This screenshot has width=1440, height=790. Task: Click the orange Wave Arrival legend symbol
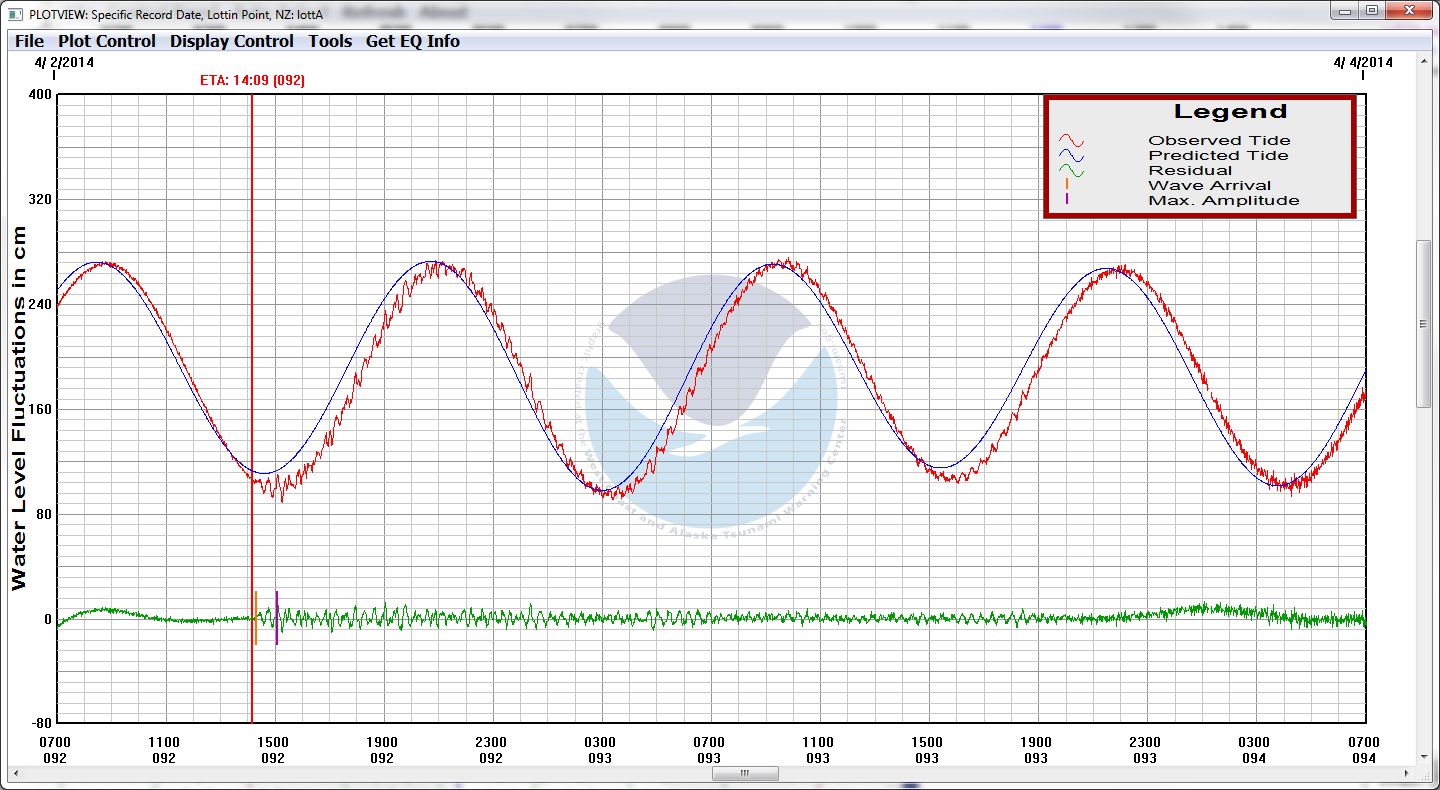pyautogui.click(x=1067, y=185)
